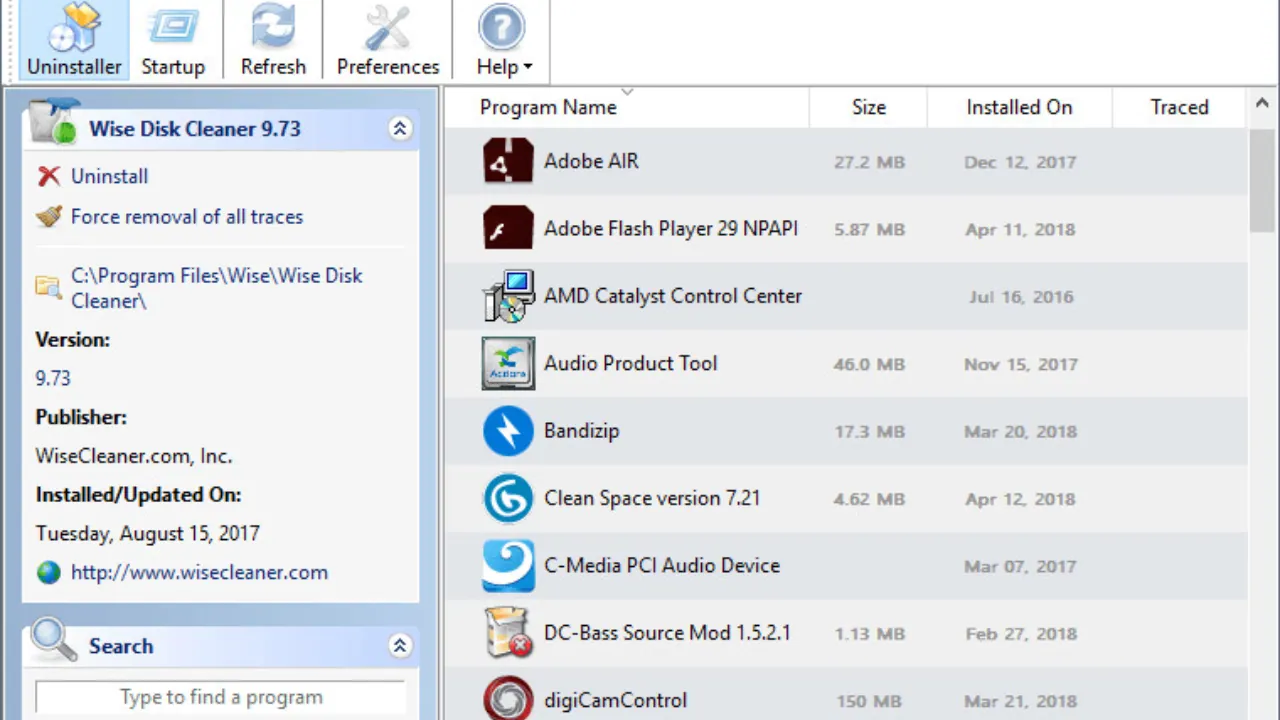Click the 4.62 MB size value
1280x720 pixels.
pos(869,499)
